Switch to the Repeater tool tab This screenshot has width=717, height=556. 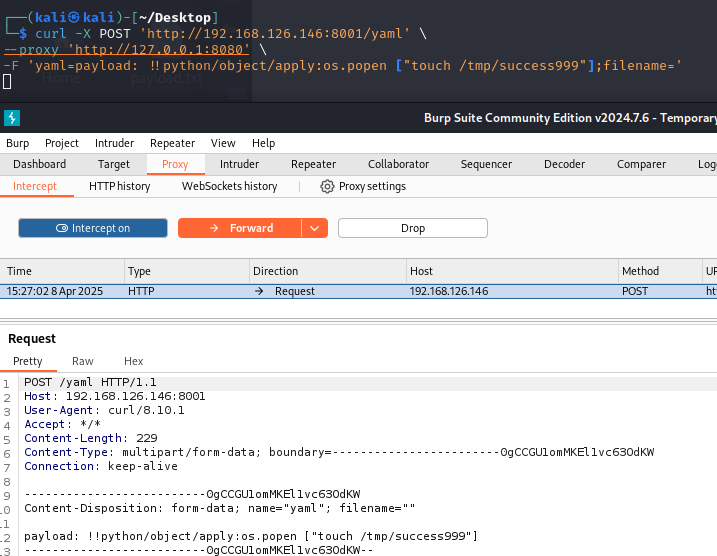coord(314,164)
